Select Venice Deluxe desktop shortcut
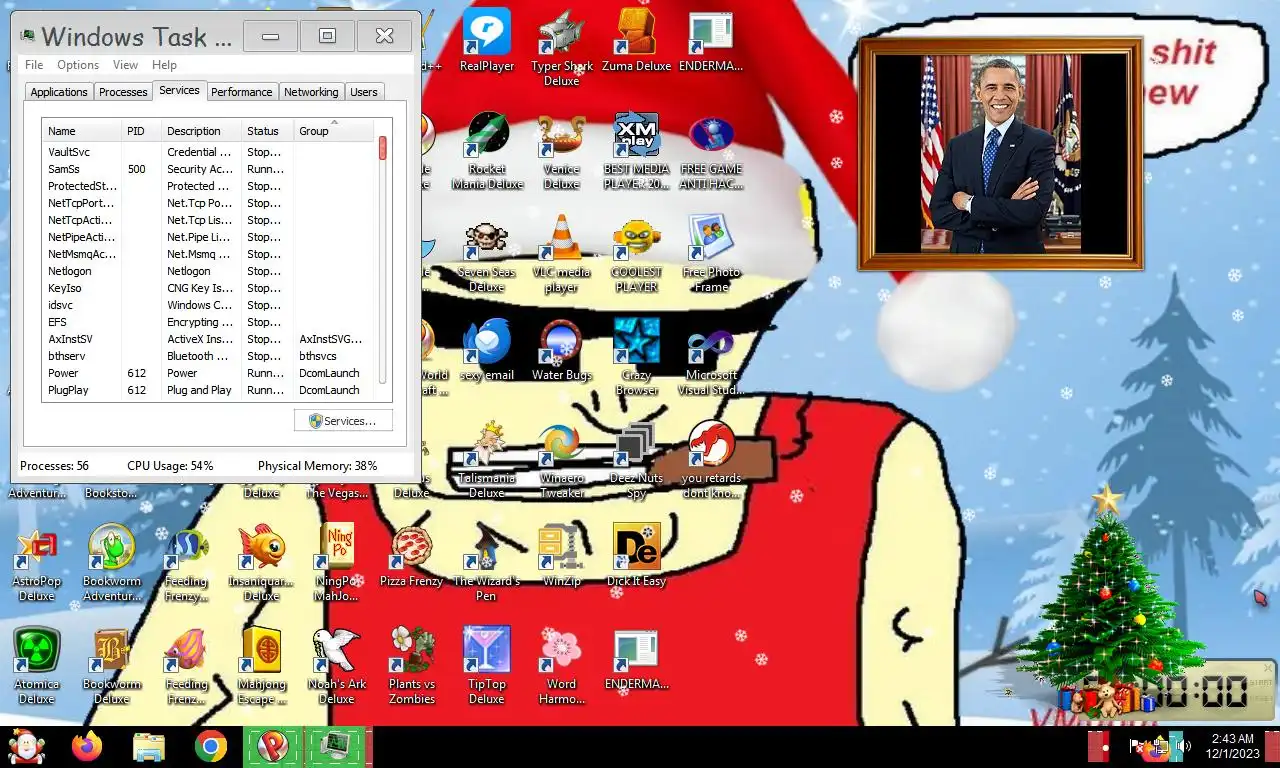 click(562, 151)
